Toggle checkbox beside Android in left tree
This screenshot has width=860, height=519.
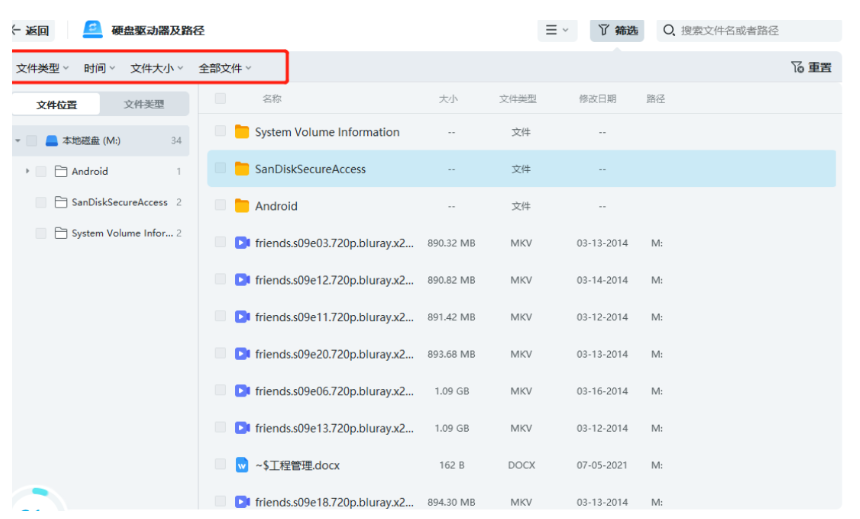(41, 172)
